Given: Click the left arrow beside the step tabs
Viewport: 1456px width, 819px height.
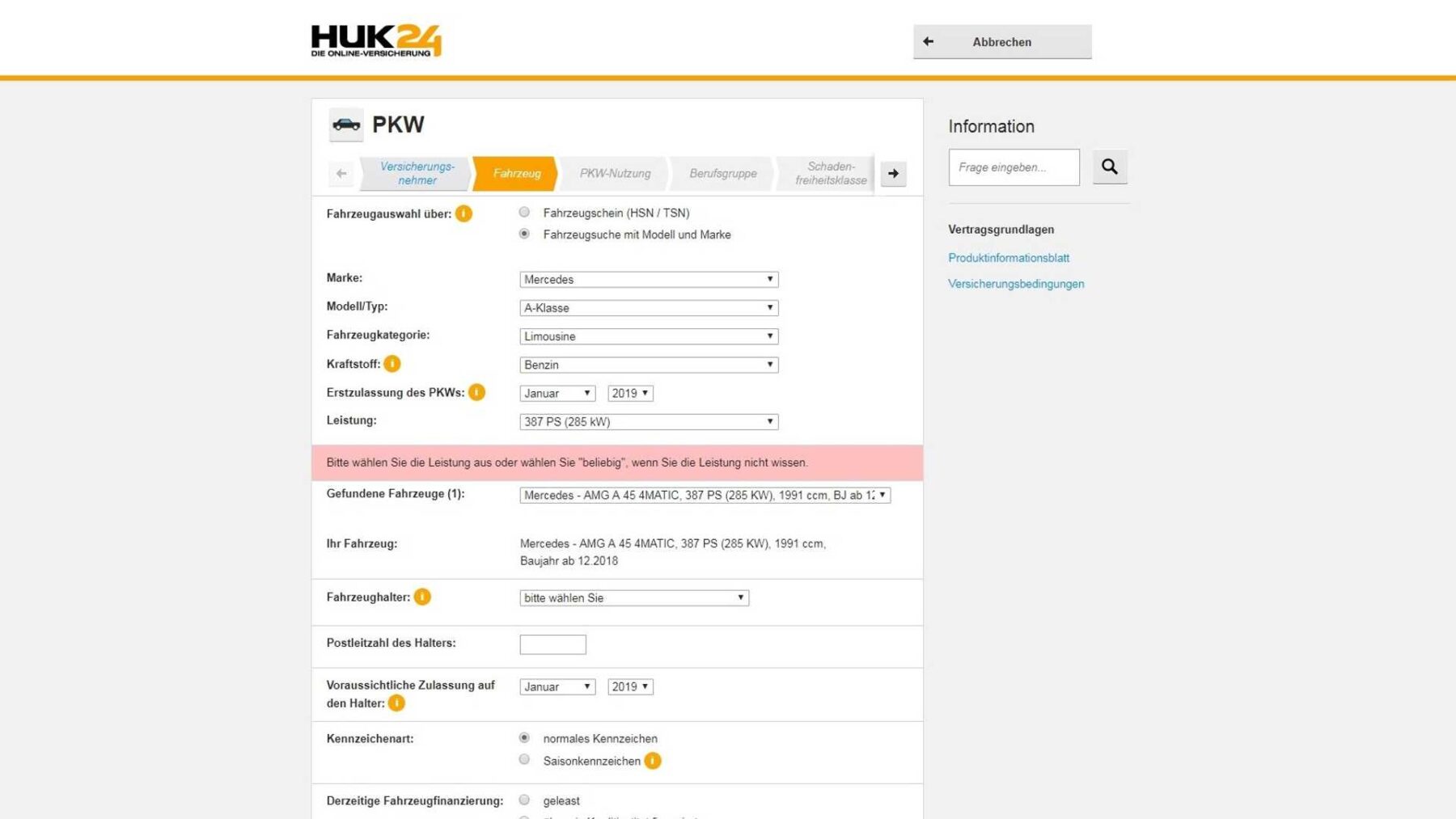Looking at the screenshot, I should coord(341,173).
